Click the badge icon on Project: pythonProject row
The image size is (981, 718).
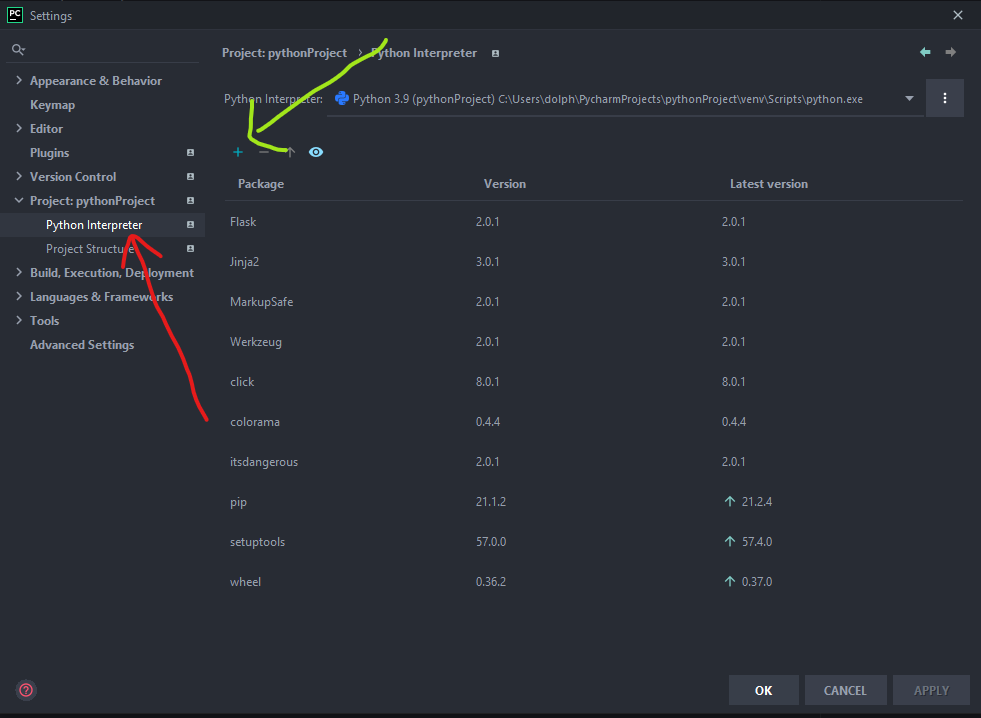coord(190,201)
